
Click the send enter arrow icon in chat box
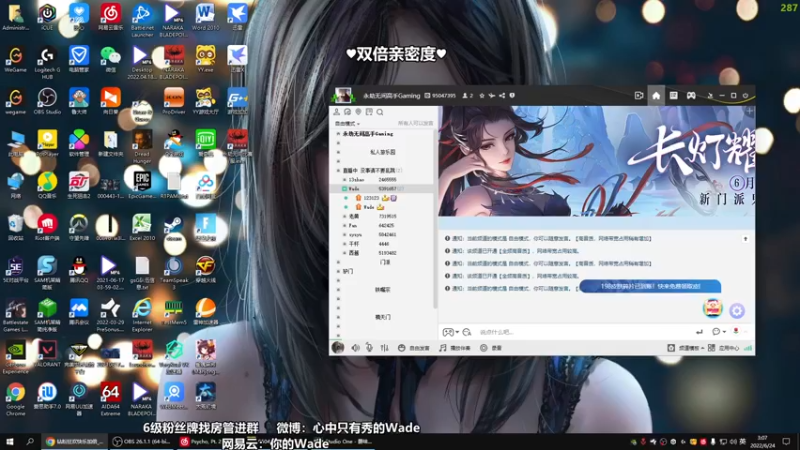pos(699,332)
